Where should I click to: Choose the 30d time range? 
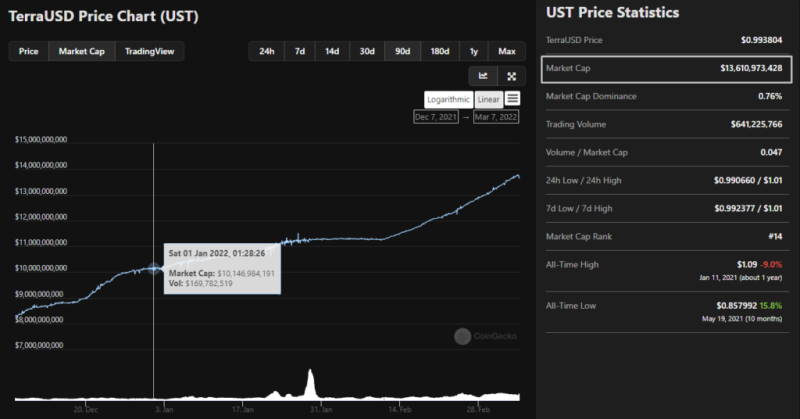pos(367,51)
